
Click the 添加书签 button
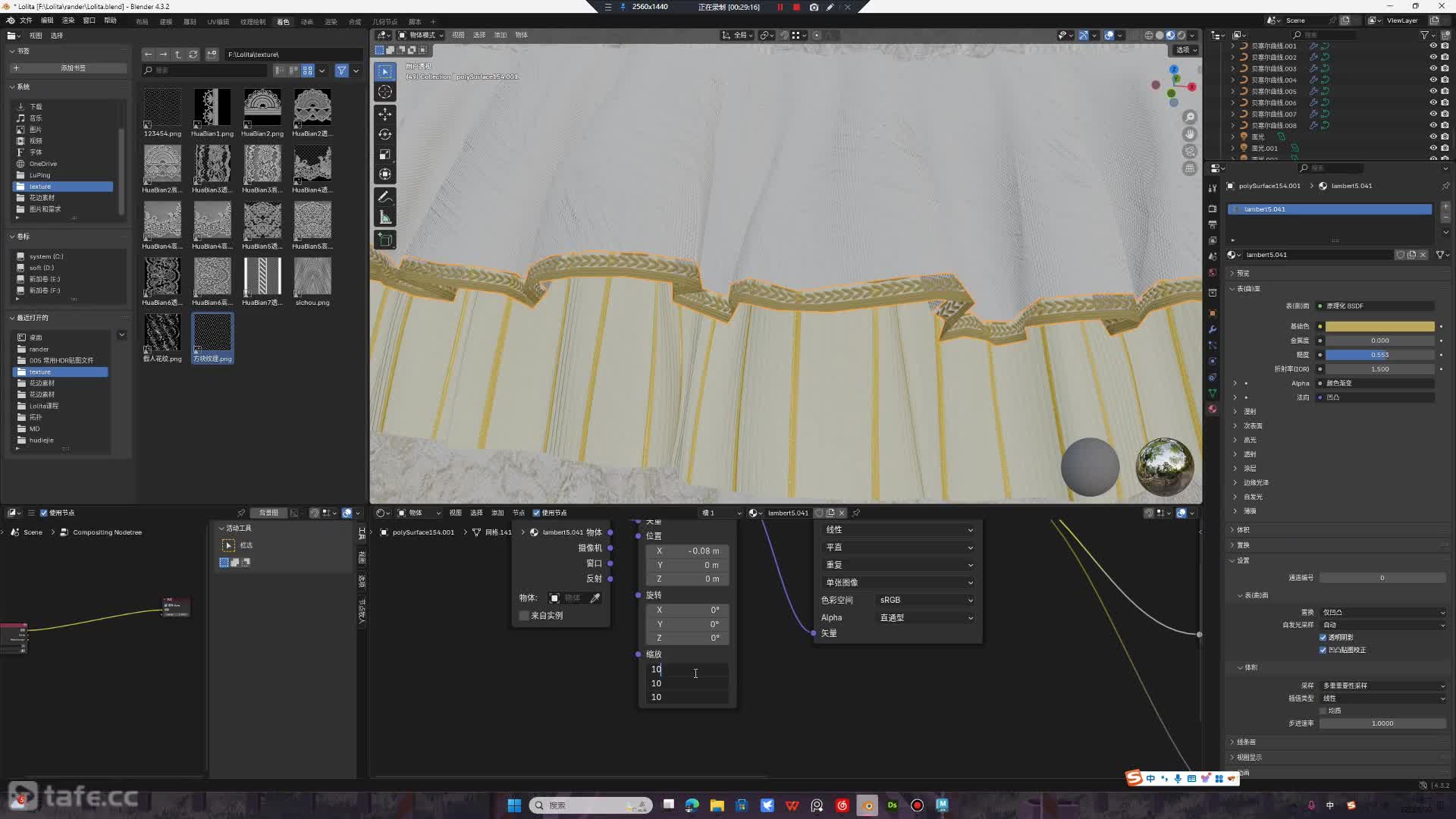click(68, 68)
